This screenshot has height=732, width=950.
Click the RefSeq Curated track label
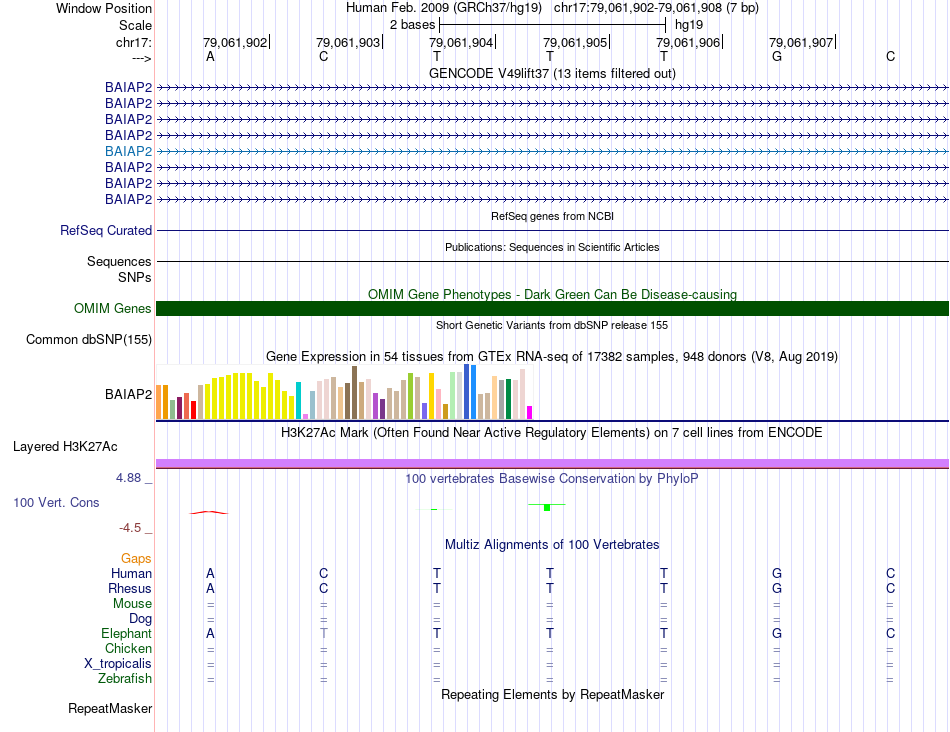(106, 230)
